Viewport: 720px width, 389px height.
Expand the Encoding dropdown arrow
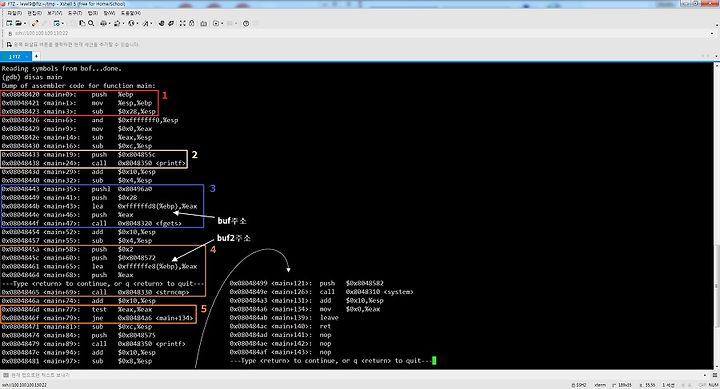click(137, 23)
